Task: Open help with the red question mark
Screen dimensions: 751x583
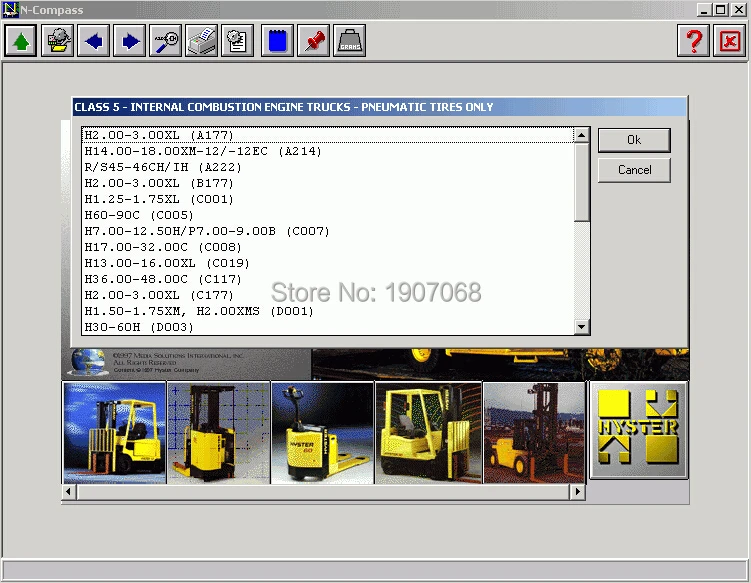Action: tap(693, 41)
